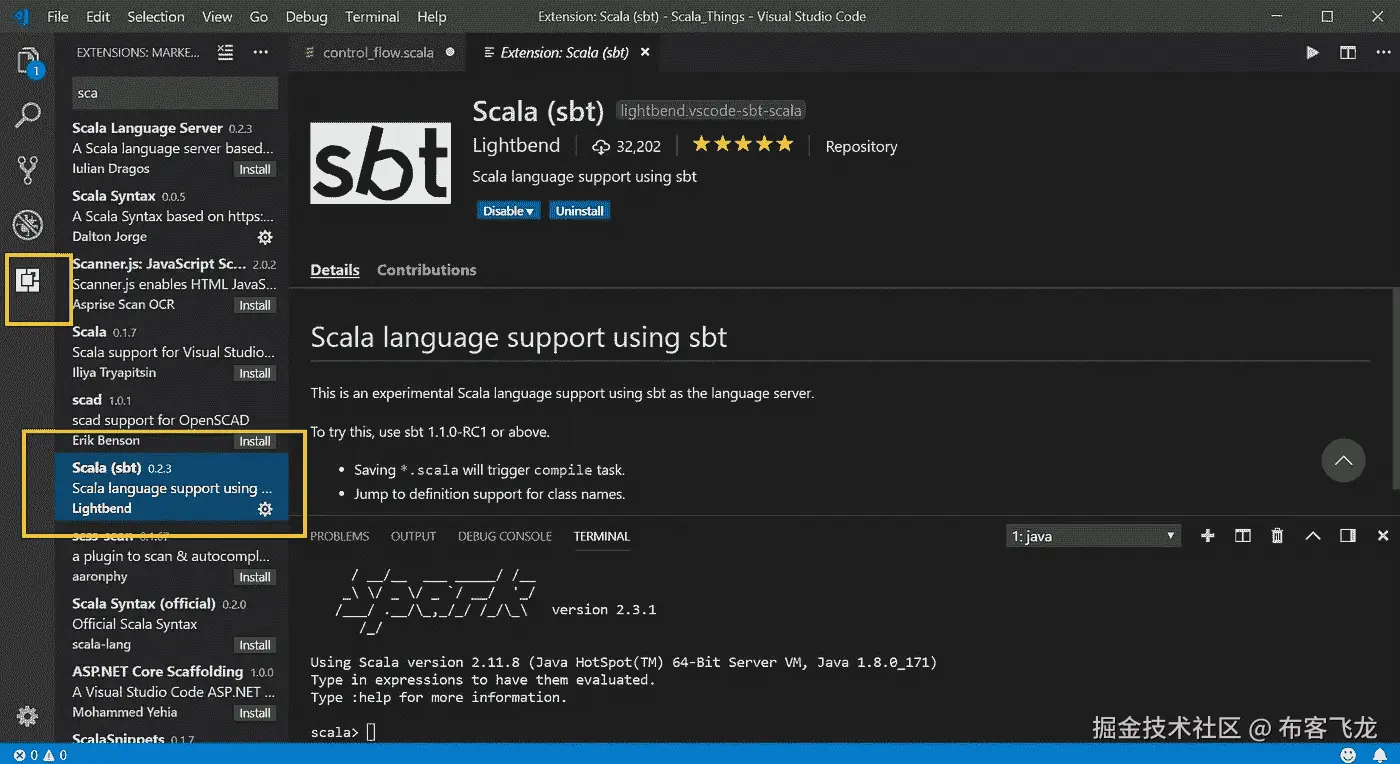Toggle terminal panel position icon
The width and height of the screenshot is (1400, 764).
click(x=1348, y=536)
